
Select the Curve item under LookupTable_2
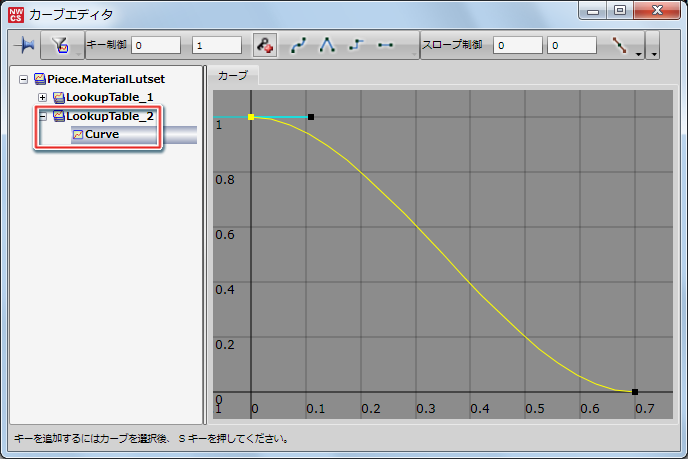102,135
